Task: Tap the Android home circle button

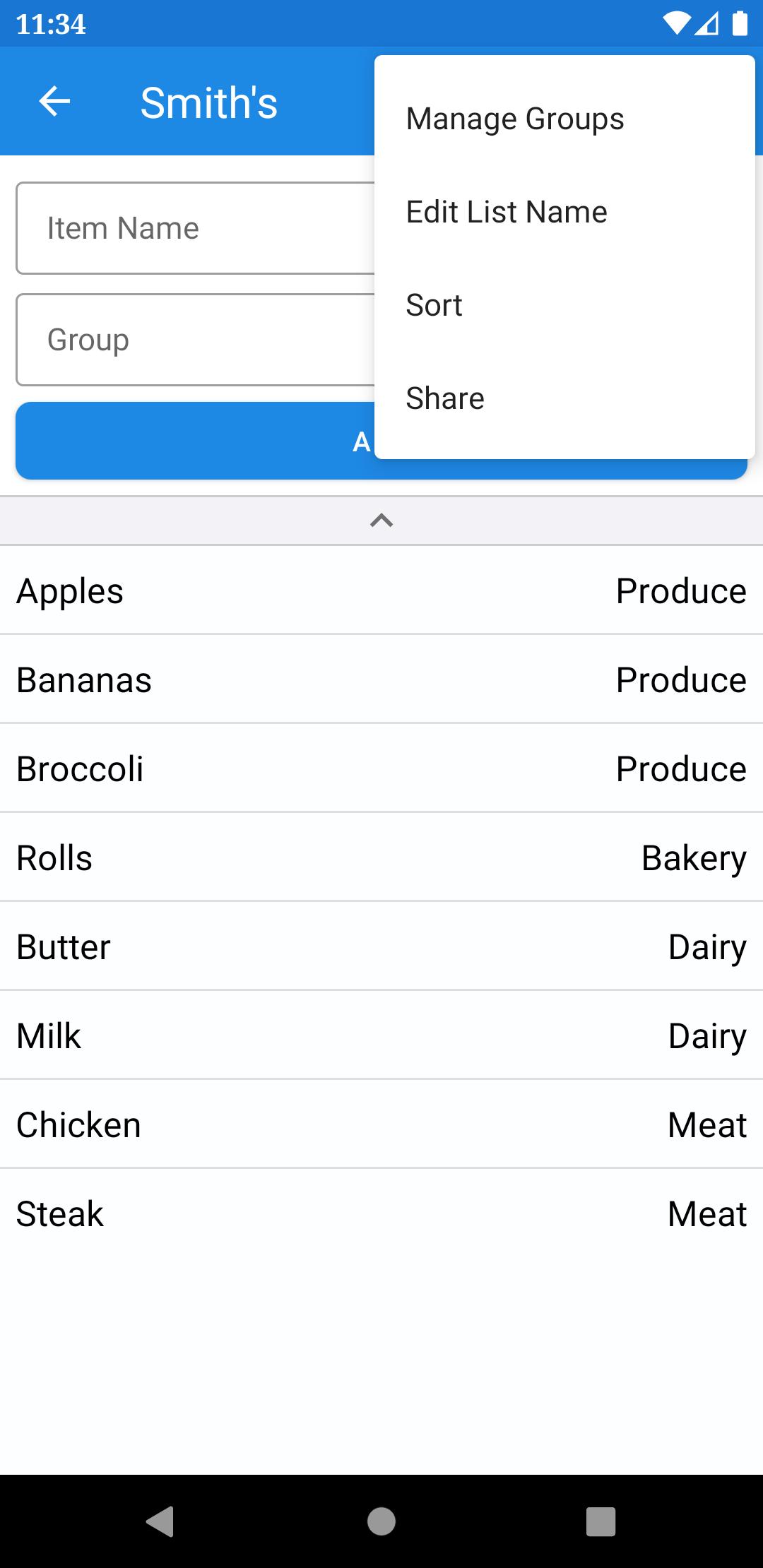Action: tap(381, 1521)
